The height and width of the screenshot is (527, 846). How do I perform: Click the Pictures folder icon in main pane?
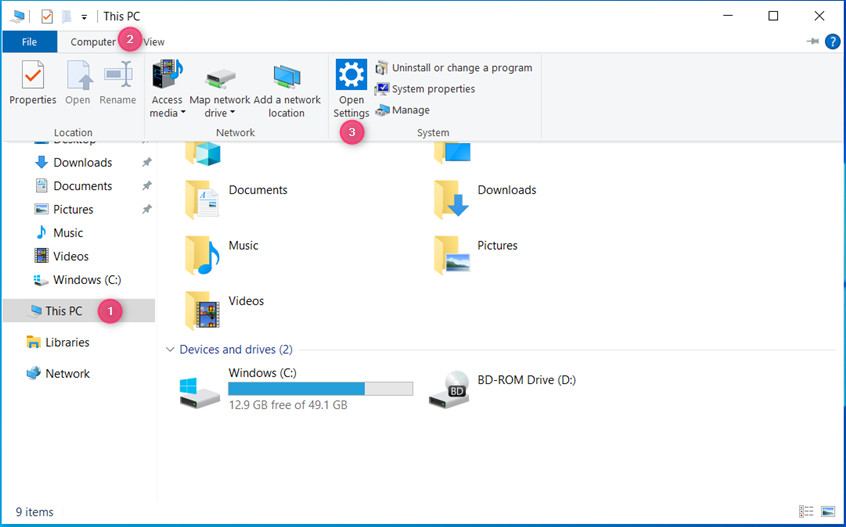tap(452, 255)
